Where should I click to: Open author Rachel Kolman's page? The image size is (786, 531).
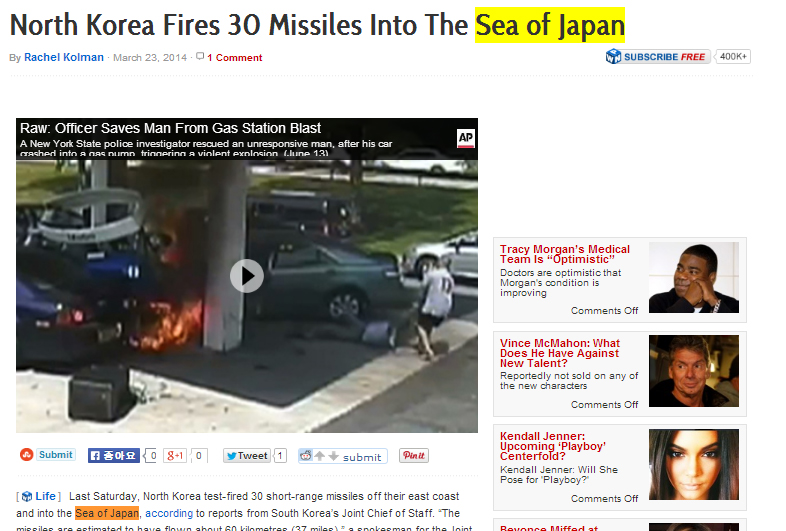(64, 57)
